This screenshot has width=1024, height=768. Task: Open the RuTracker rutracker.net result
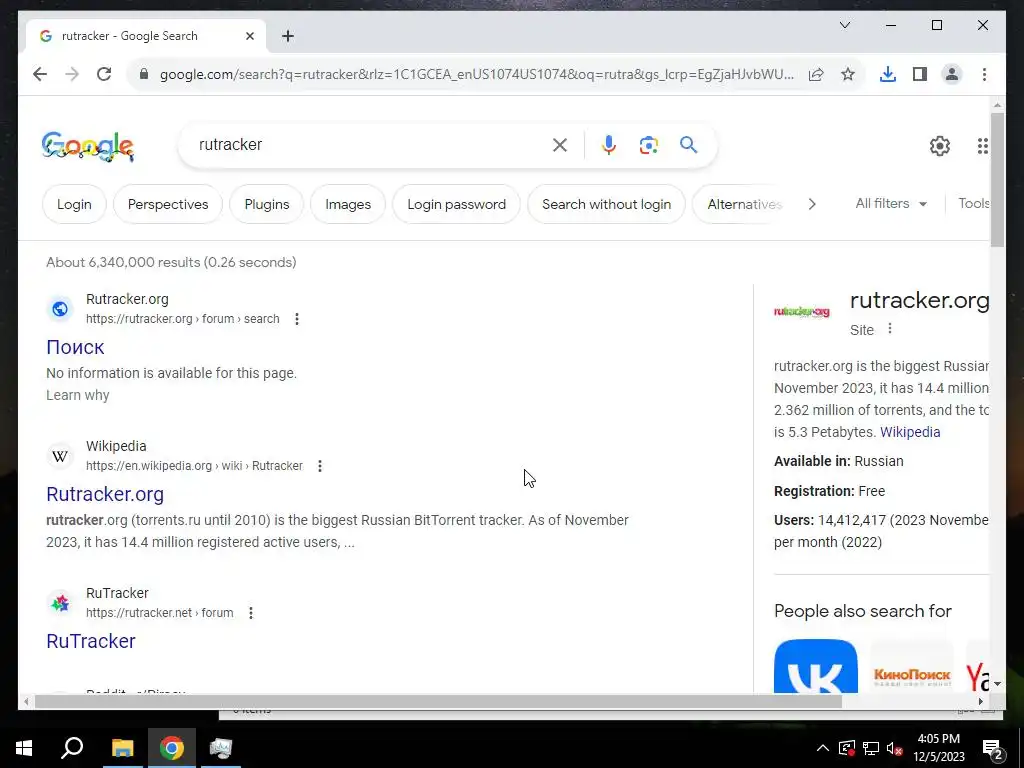(x=91, y=641)
